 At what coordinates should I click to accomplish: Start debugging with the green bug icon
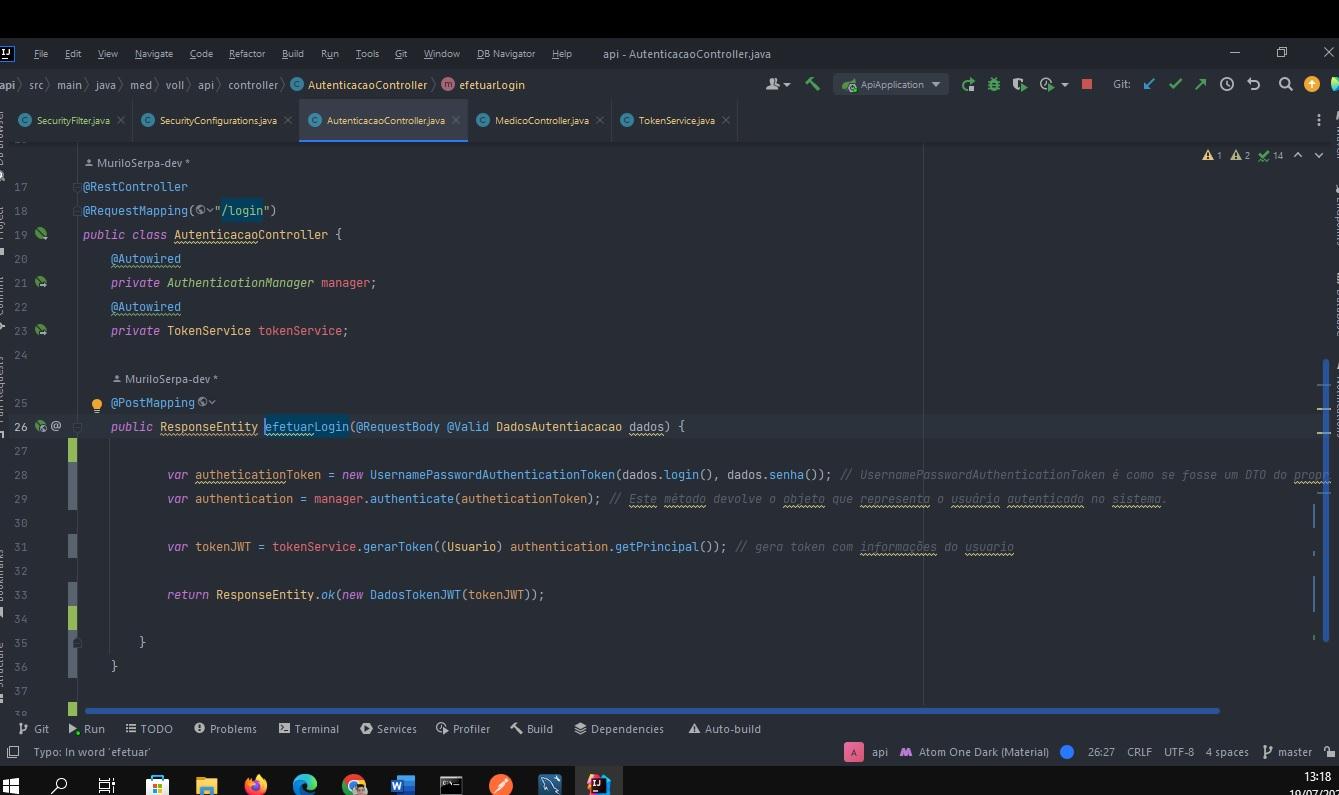point(994,85)
